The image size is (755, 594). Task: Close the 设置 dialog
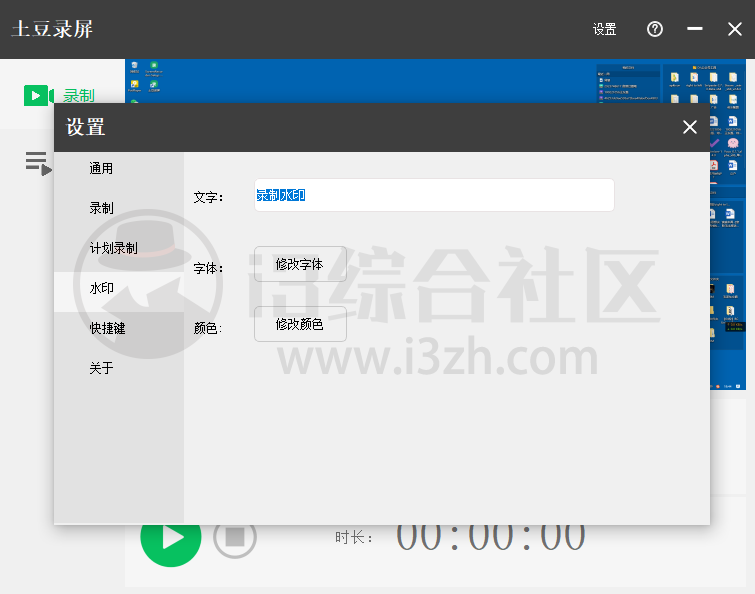point(690,127)
